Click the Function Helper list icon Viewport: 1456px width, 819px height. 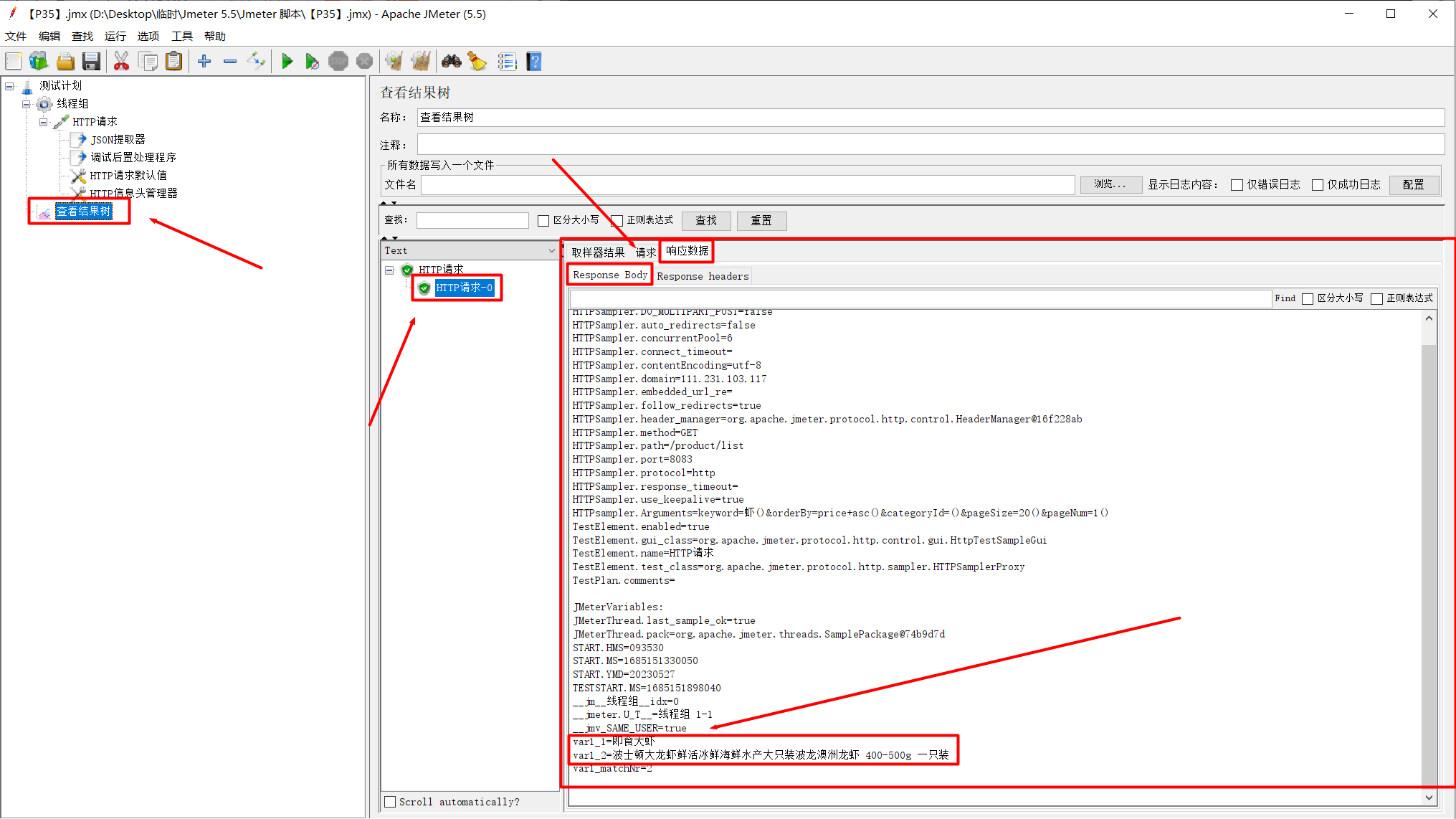507,62
